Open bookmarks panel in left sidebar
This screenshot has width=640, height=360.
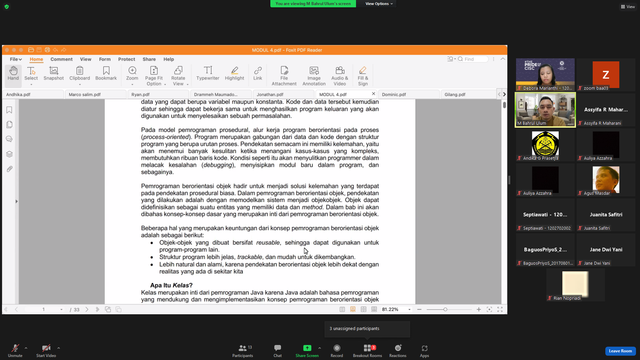[x=9, y=110]
